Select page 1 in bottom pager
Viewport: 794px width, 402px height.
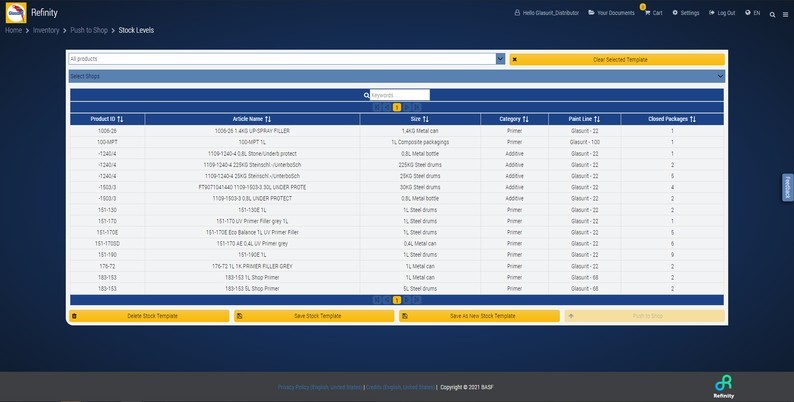click(x=397, y=300)
